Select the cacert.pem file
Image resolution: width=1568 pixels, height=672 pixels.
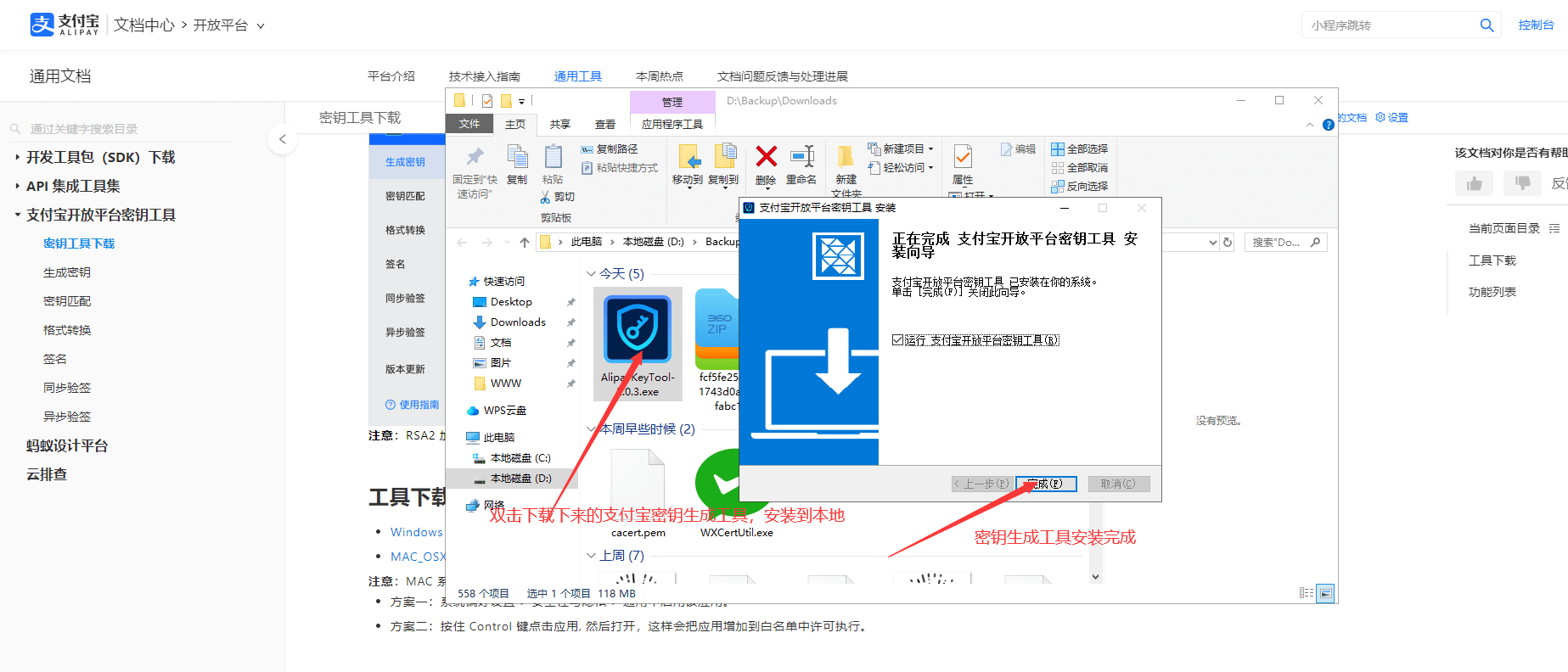tap(638, 494)
